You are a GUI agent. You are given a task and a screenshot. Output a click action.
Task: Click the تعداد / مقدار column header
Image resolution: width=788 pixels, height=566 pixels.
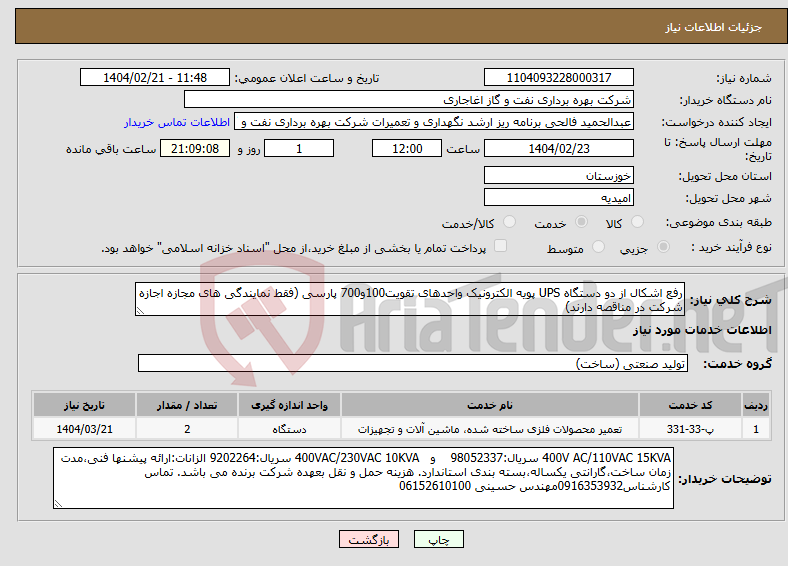click(187, 405)
